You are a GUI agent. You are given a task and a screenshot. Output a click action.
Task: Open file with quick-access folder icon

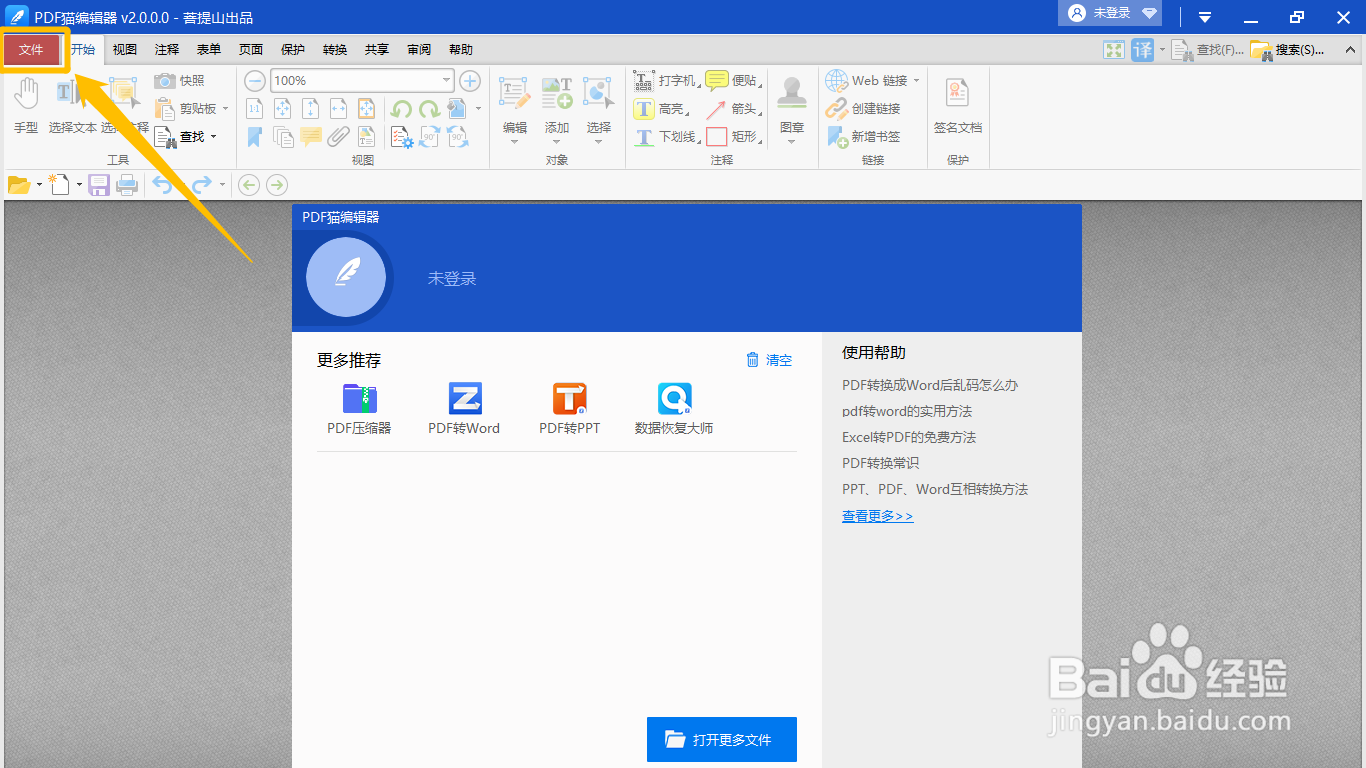click(x=19, y=184)
